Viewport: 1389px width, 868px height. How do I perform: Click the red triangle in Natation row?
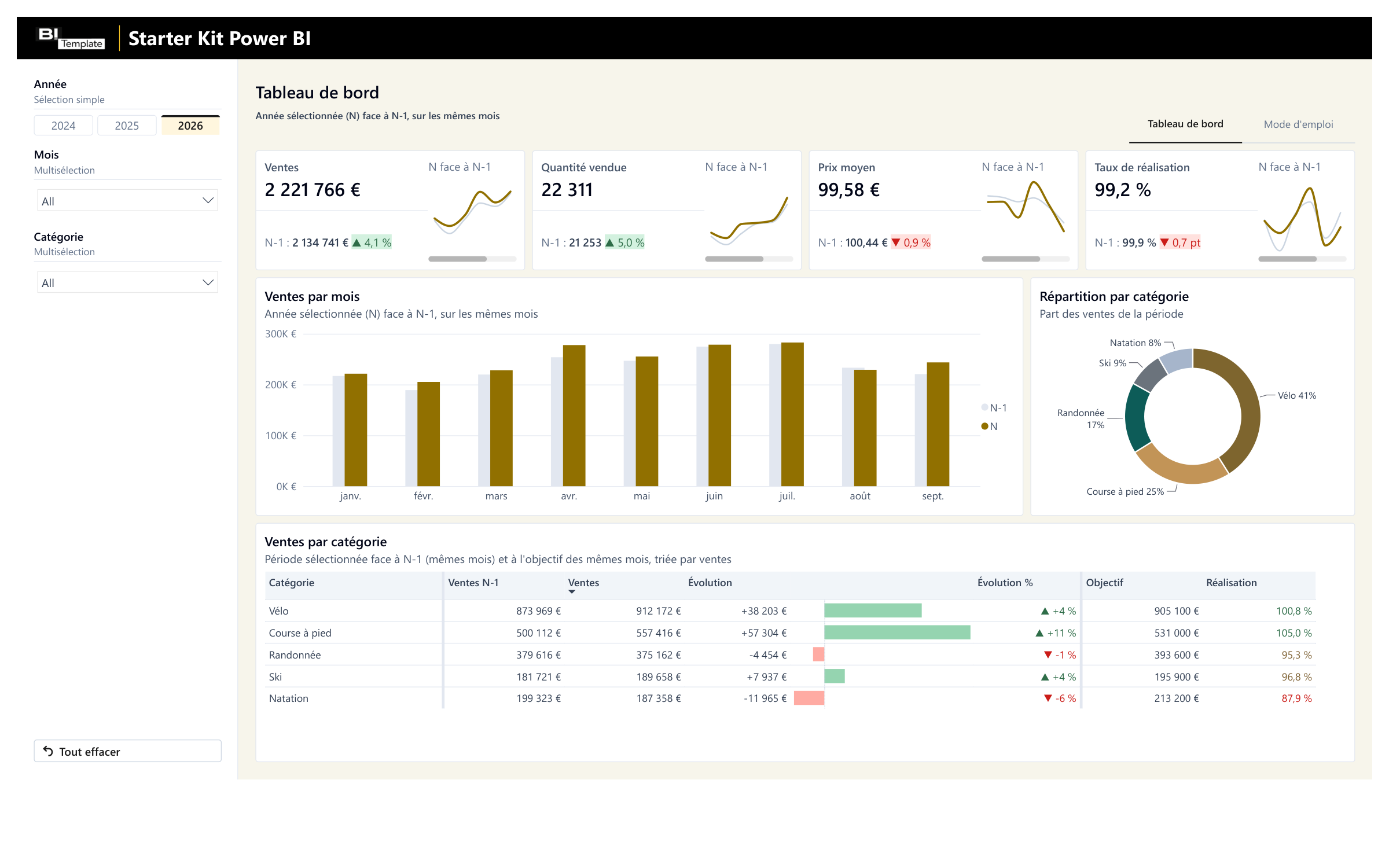pyautogui.click(x=1048, y=698)
